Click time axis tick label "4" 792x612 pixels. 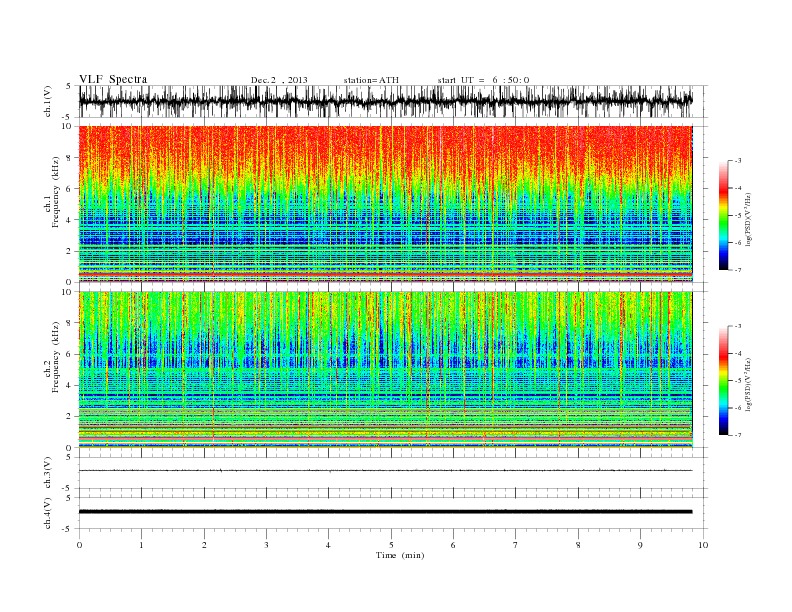pos(328,545)
